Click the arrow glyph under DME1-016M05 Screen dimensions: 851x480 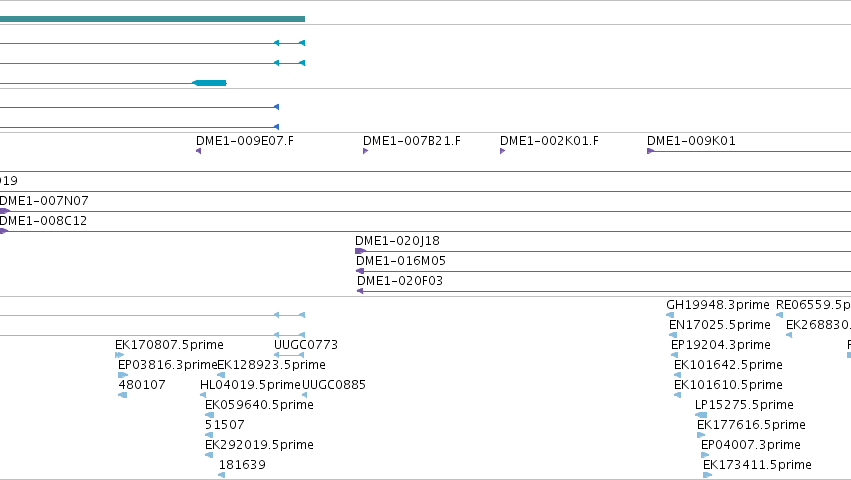point(359,271)
